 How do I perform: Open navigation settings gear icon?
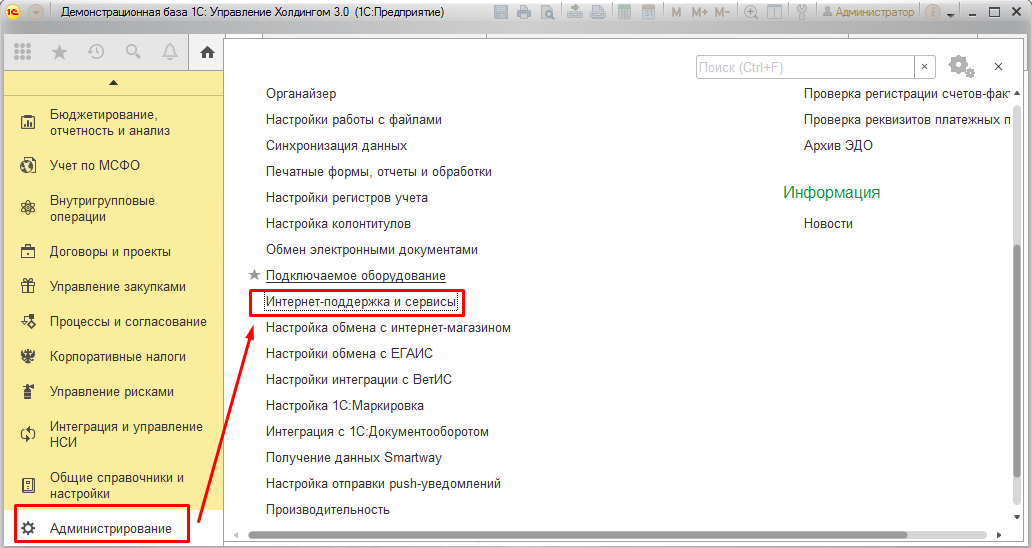[961, 66]
